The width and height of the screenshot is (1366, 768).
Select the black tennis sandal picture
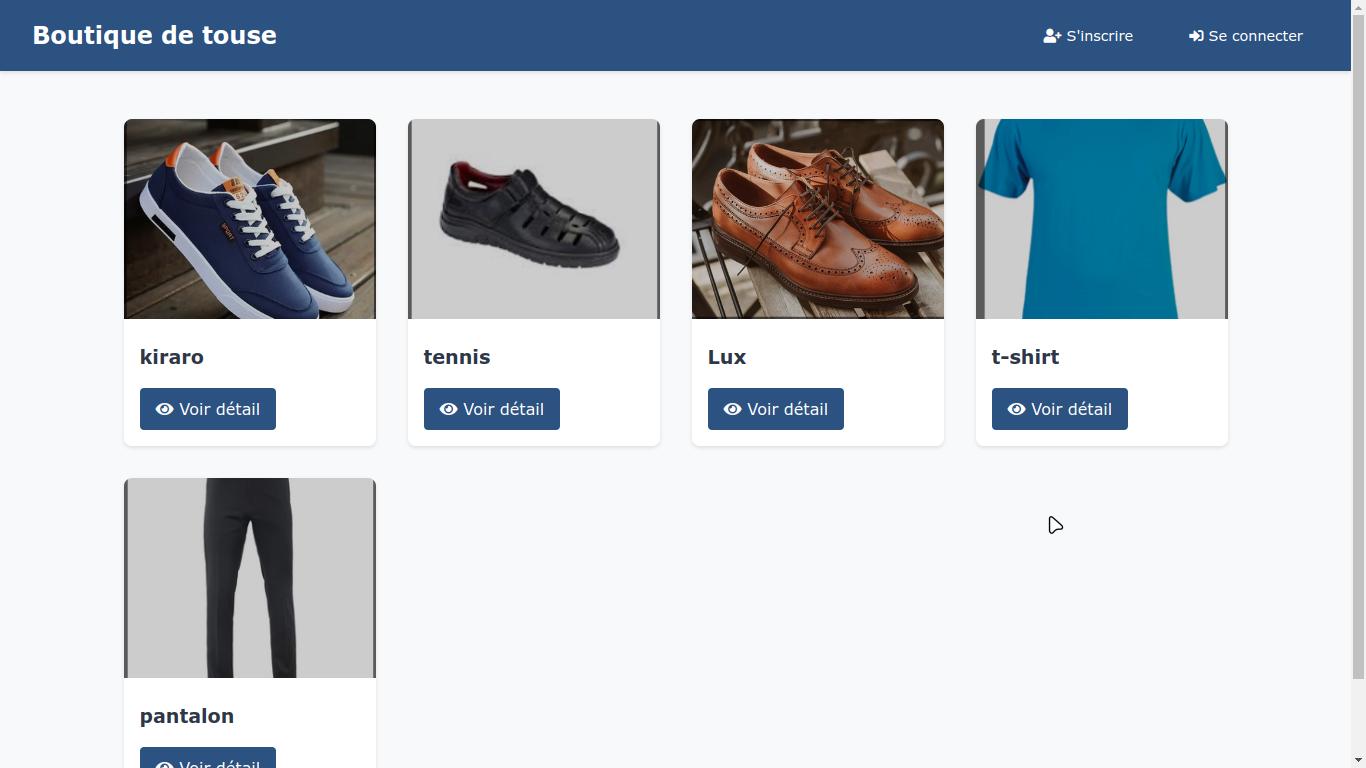pos(534,219)
